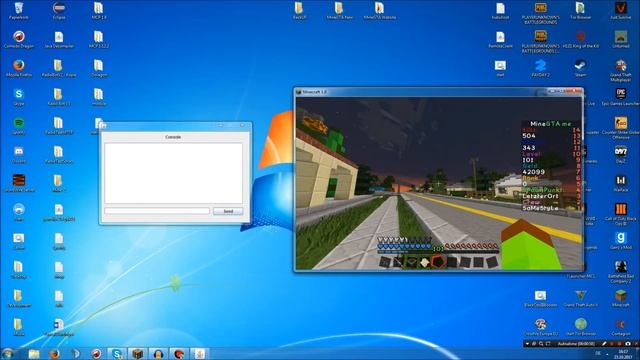Select the Just Survive desktop icon
Viewport: 640px width, 360px height.
[620, 11]
